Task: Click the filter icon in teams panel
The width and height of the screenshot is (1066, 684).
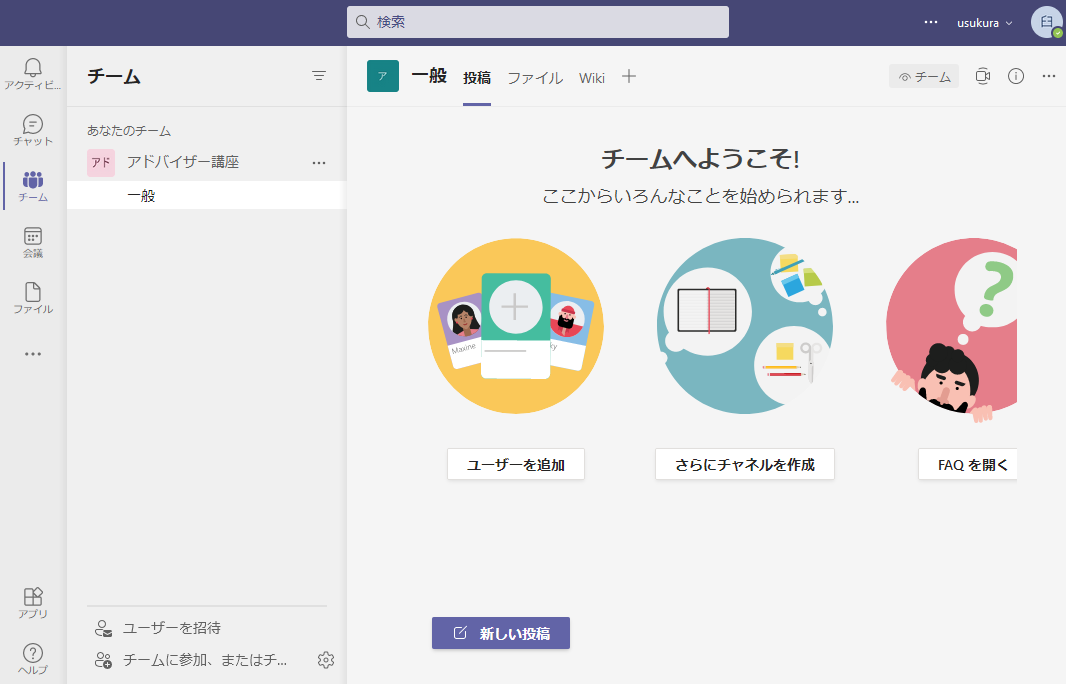Action: click(x=319, y=76)
